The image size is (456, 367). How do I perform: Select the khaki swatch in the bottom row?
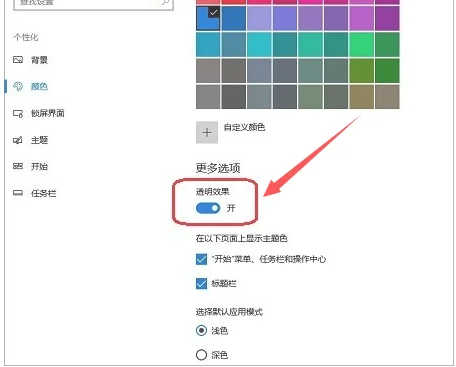[361, 97]
